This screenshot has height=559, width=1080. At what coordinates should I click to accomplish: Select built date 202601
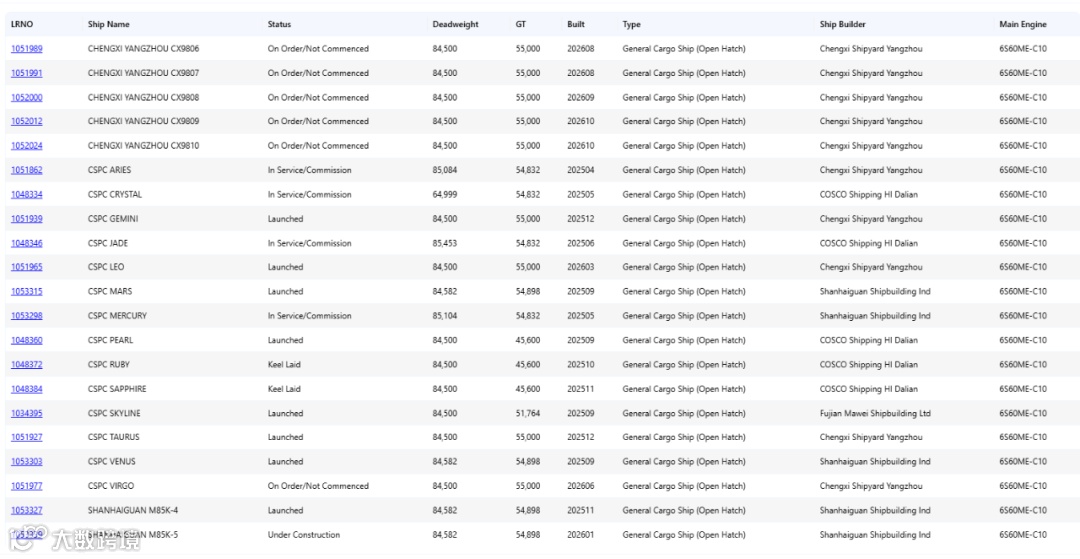point(581,535)
